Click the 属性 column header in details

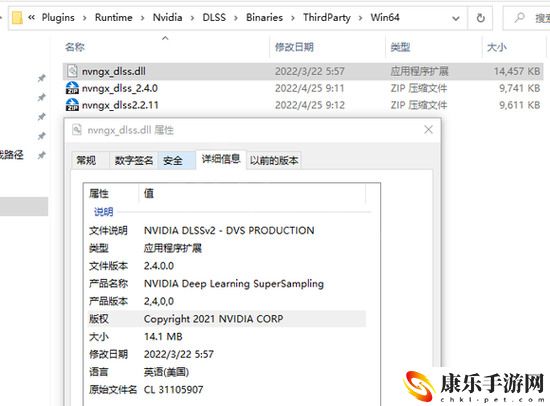(x=99, y=193)
